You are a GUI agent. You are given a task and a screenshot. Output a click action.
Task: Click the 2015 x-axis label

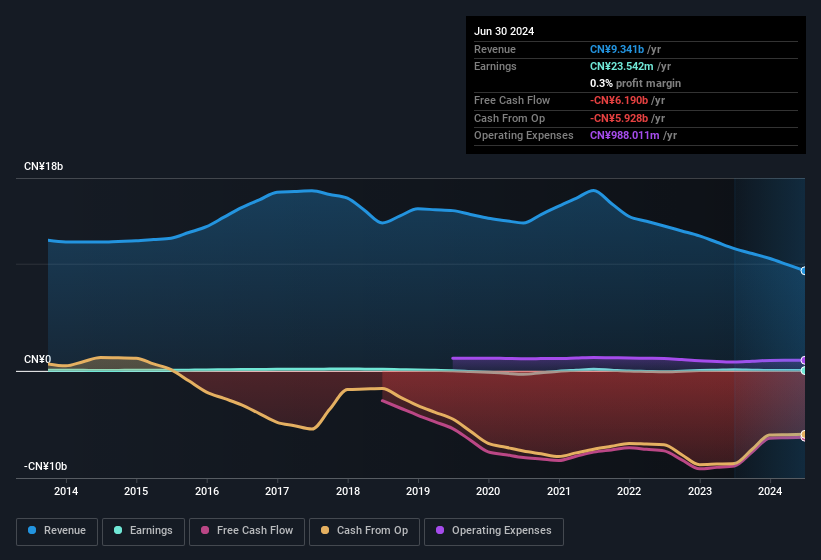pyautogui.click(x=136, y=491)
